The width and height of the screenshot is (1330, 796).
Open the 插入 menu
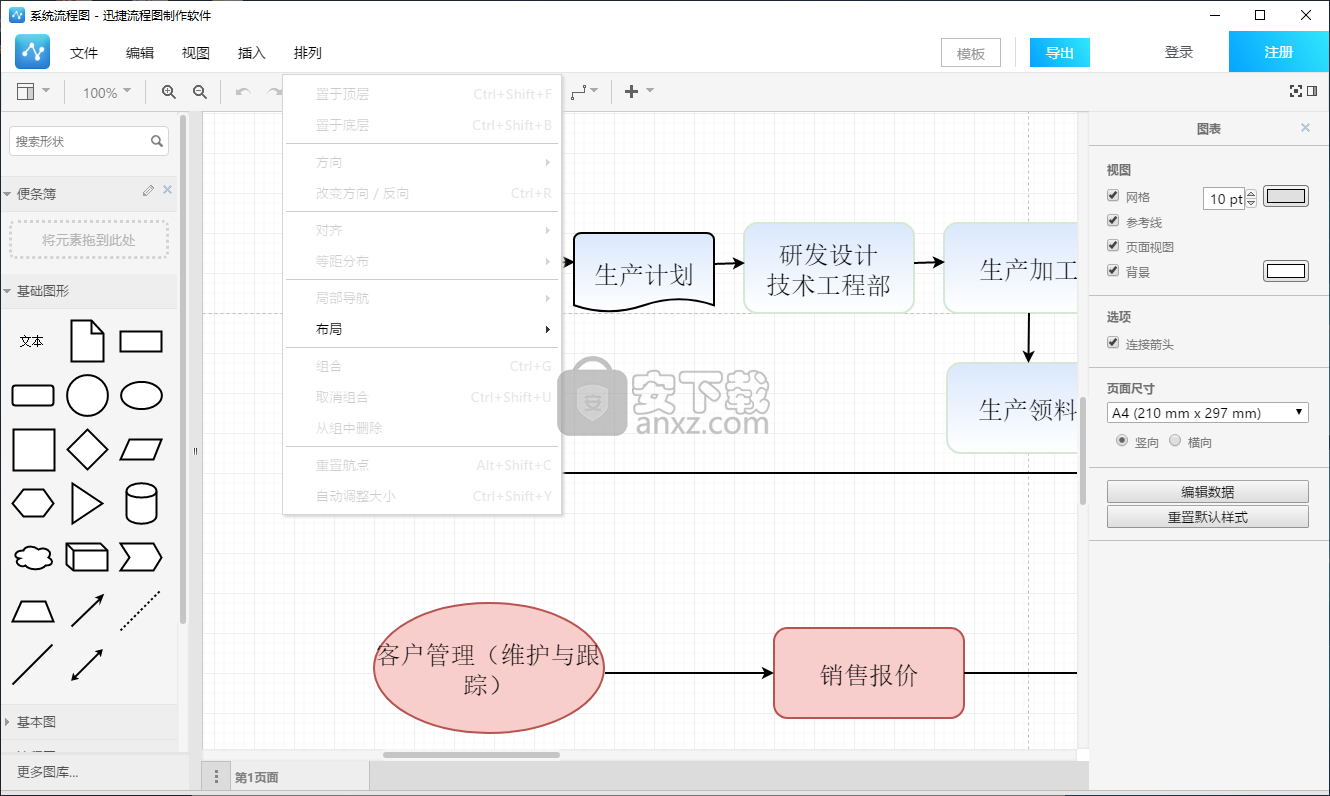pyautogui.click(x=252, y=53)
